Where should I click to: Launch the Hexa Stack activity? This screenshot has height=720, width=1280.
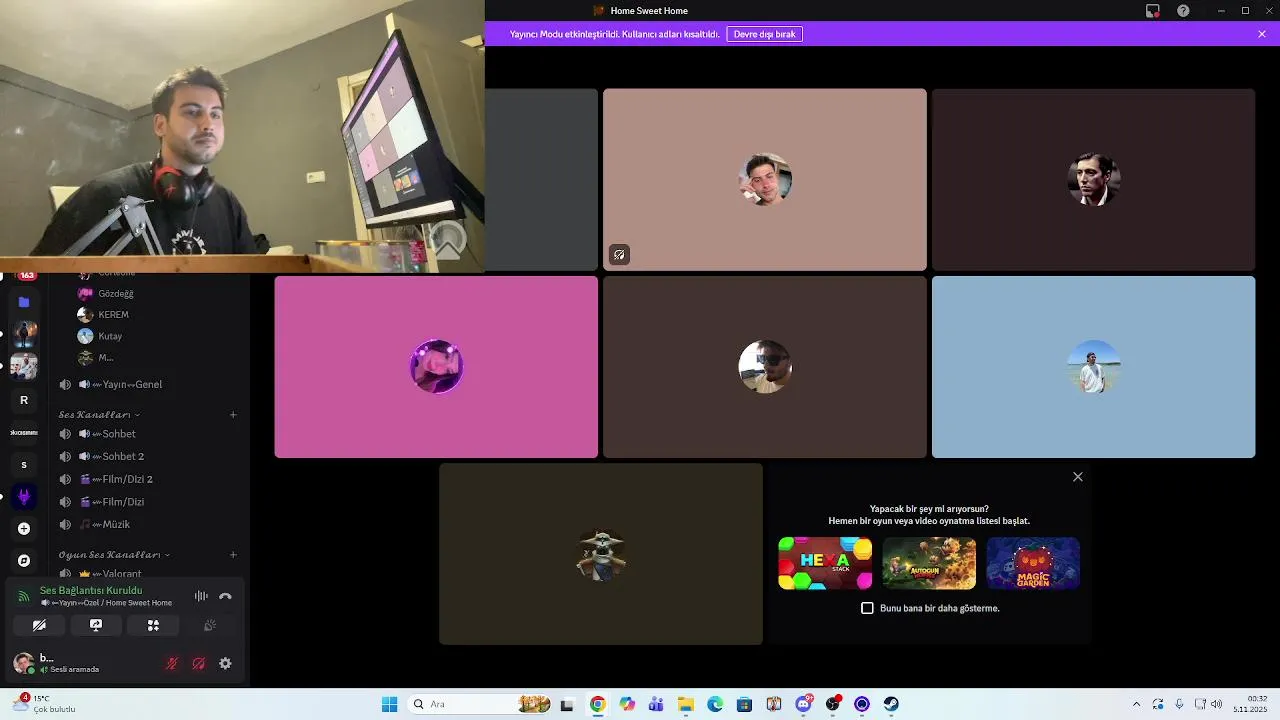825,563
